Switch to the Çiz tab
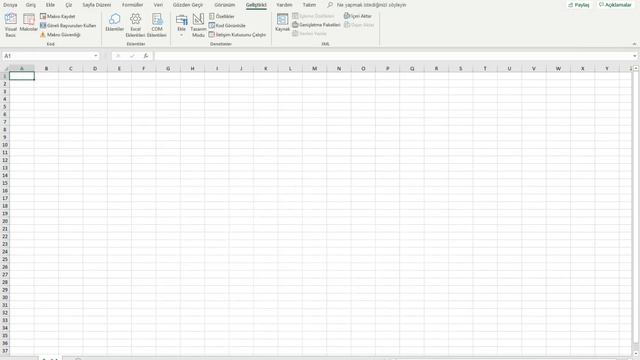This screenshot has height=360, width=640. [x=69, y=5]
